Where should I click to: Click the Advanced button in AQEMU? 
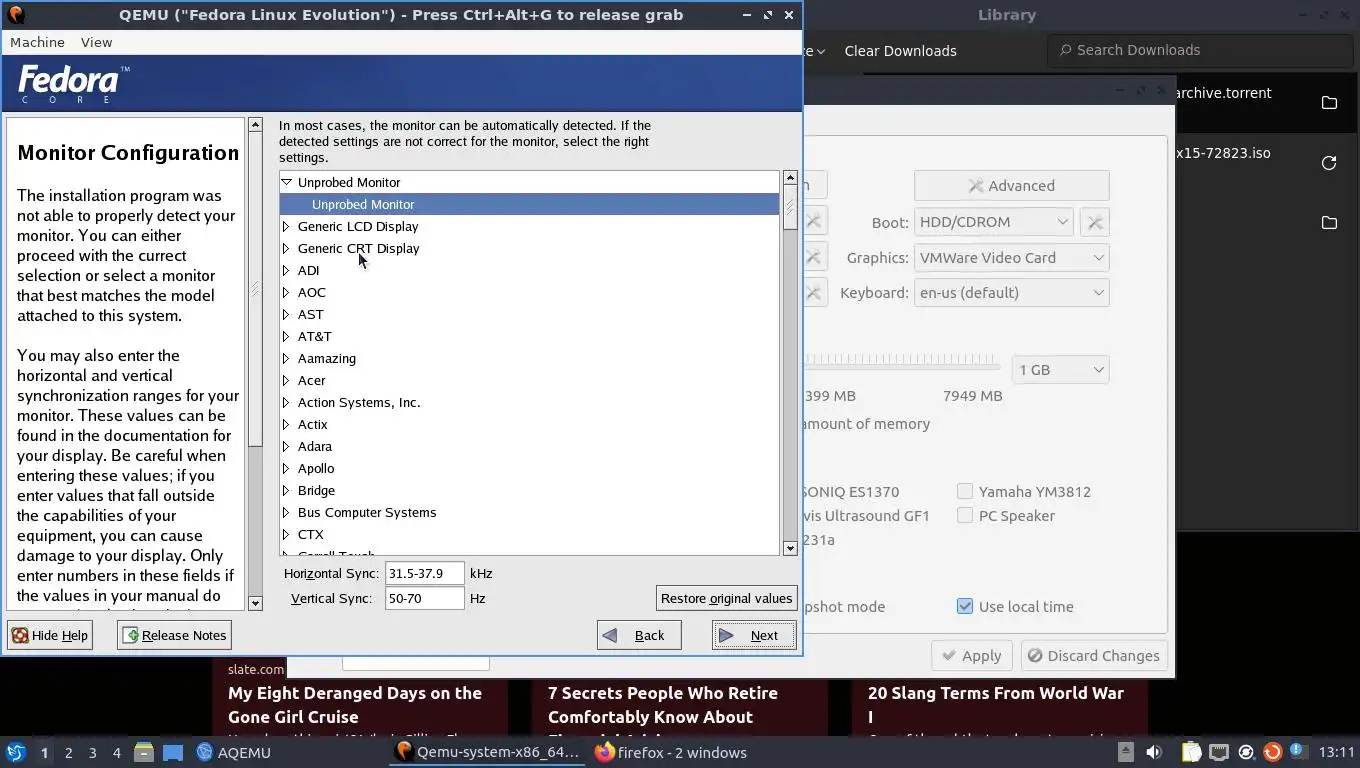point(1011,185)
